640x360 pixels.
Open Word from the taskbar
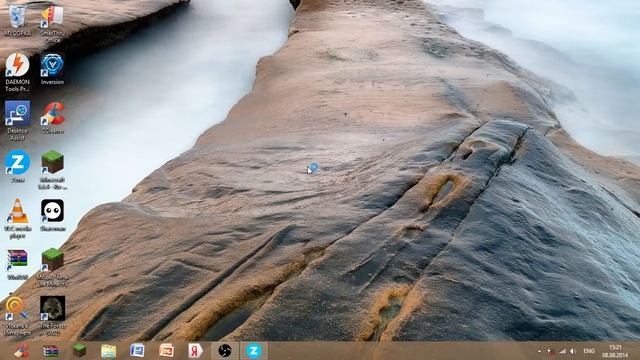point(137,351)
